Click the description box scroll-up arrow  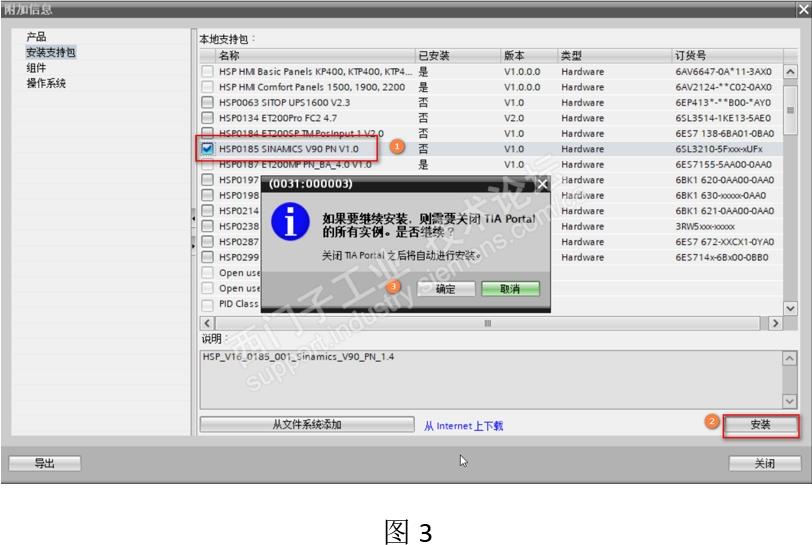click(789, 358)
